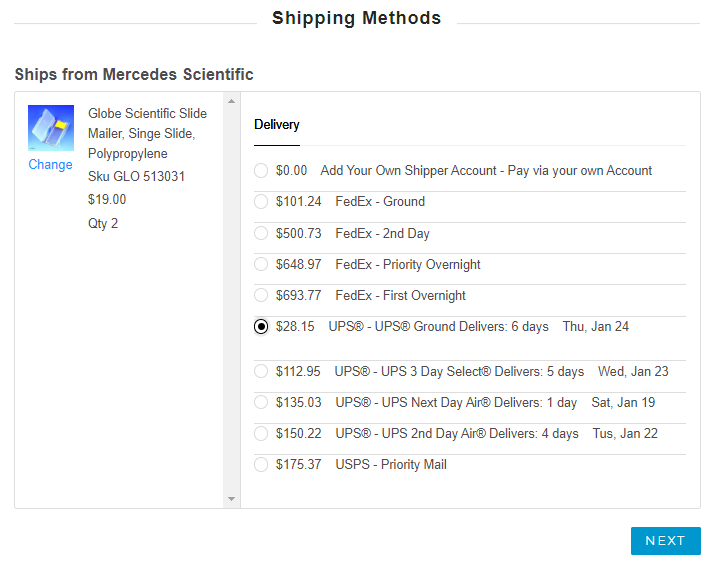Select the Add Your Own Shipper Account option
This screenshot has height=567, width=714.
(x=261, y=171)
